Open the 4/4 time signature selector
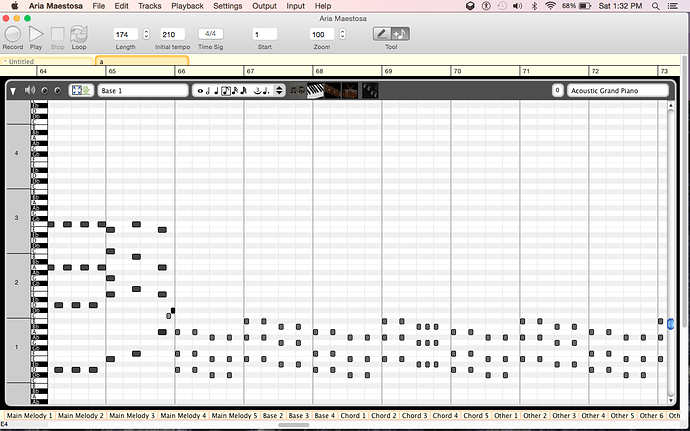This screenshot has width=690, height=431. point(210,34)
